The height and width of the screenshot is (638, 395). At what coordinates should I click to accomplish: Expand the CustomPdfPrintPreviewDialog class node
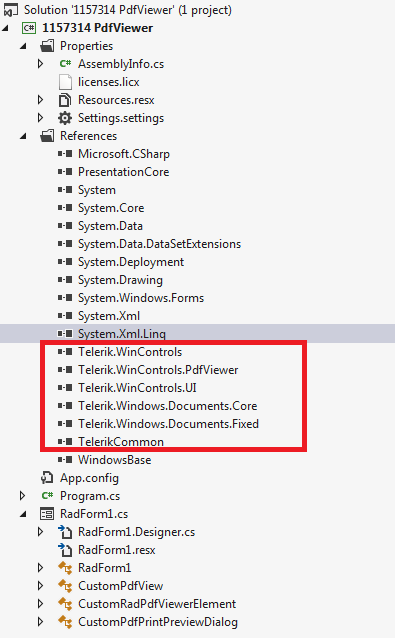[40, 622]
